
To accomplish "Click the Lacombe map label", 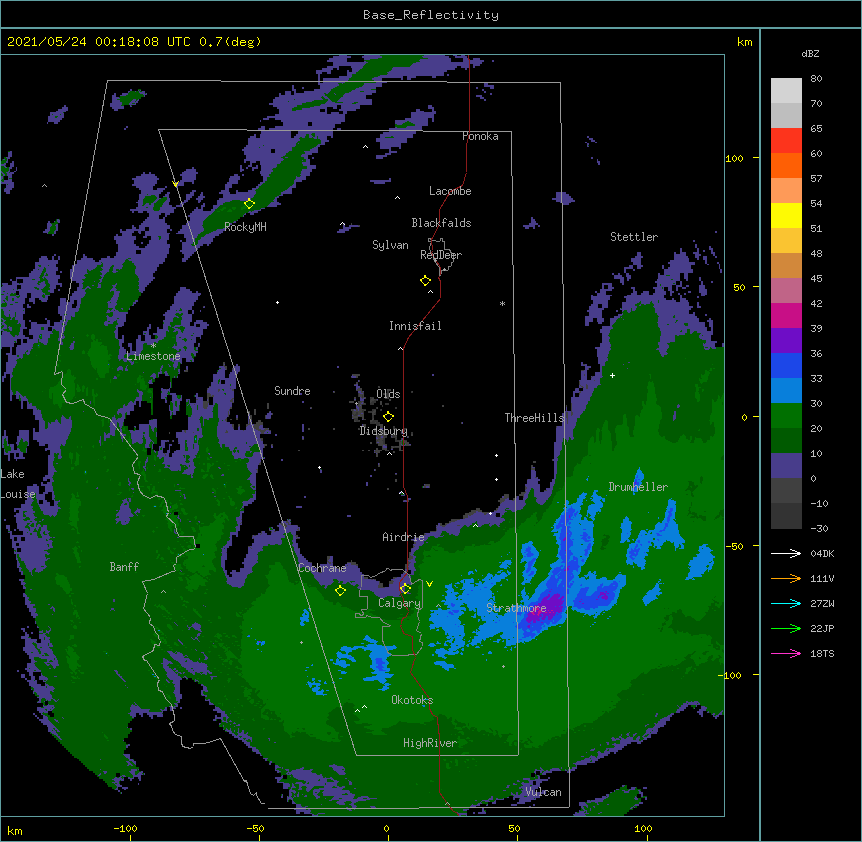I will coord(450,191).
